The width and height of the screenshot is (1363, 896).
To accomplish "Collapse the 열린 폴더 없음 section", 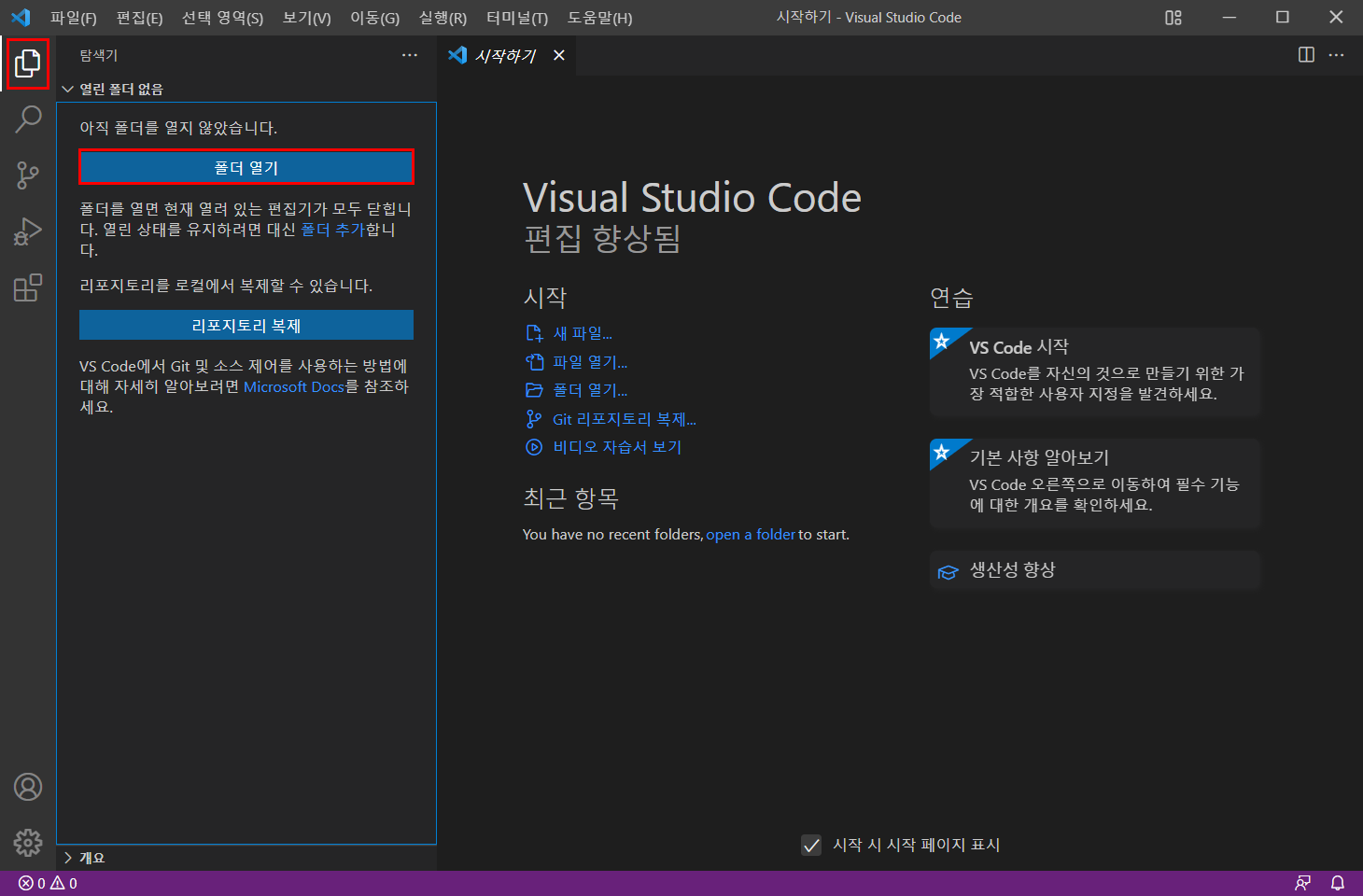I will (x=246, y=89).
